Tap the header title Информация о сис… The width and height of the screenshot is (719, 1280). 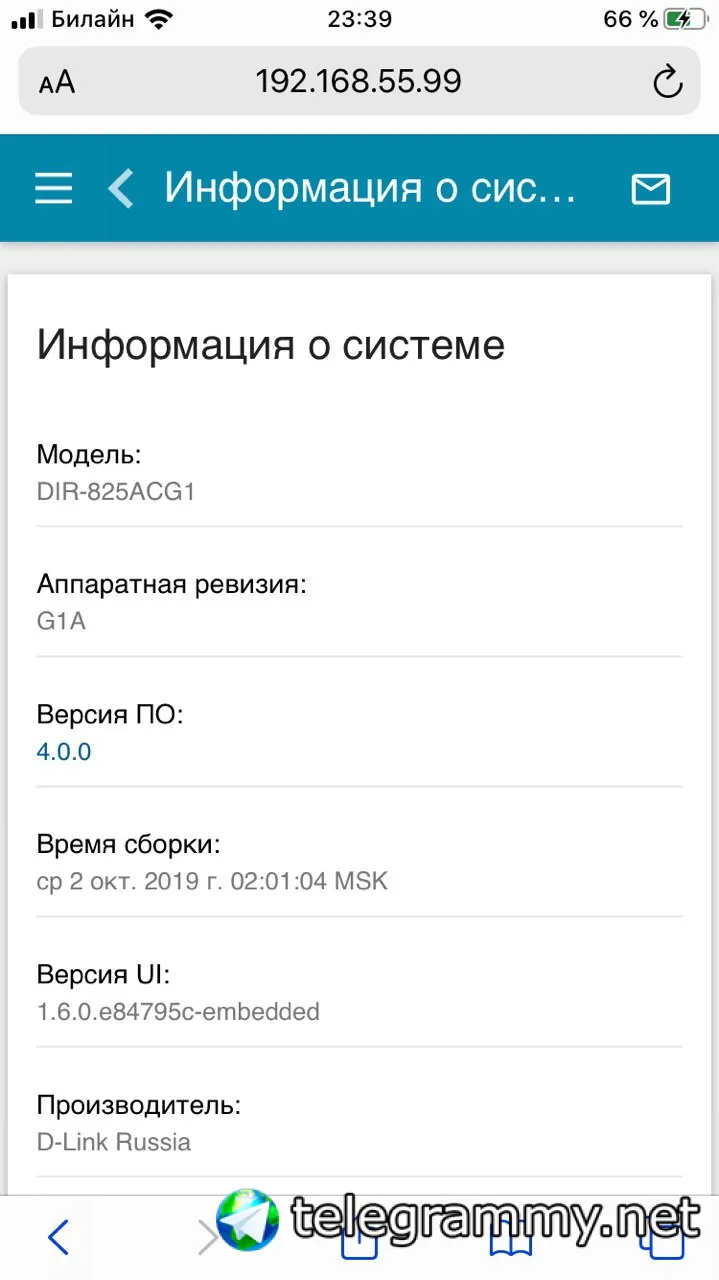coord(370,188)
